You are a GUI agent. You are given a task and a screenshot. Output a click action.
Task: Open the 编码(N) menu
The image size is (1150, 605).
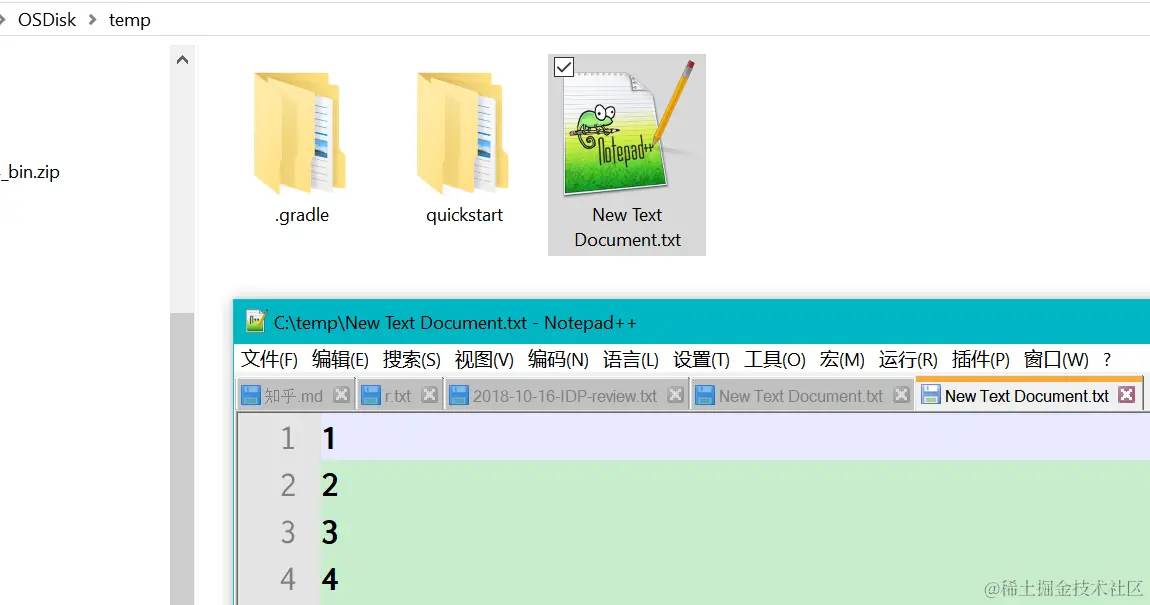tap(558, 359)
